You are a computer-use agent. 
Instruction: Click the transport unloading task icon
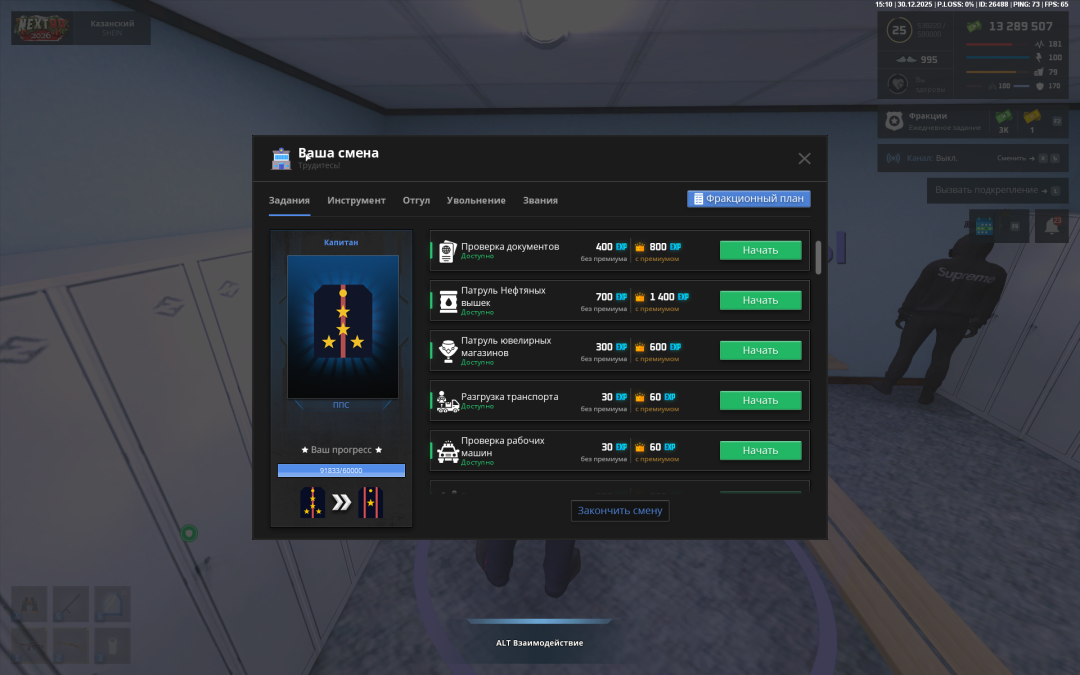click(x=447, y=400)
